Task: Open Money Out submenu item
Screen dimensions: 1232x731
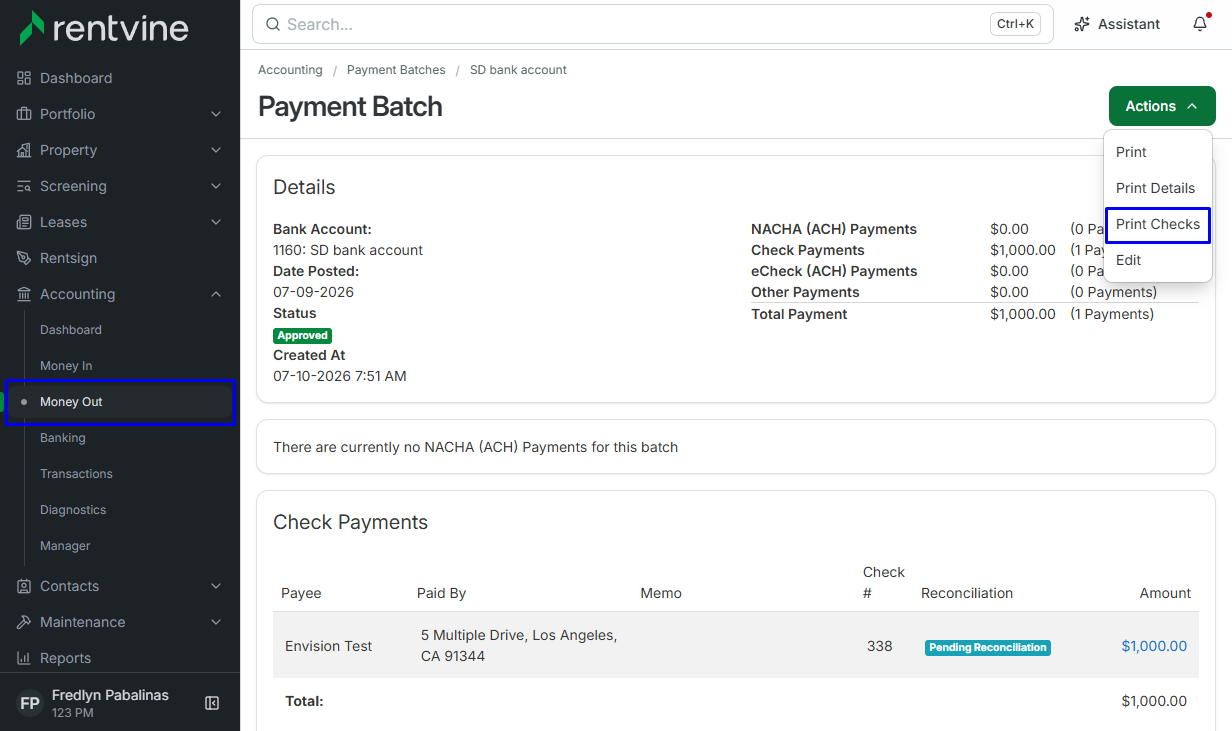Action: [121, 402]
